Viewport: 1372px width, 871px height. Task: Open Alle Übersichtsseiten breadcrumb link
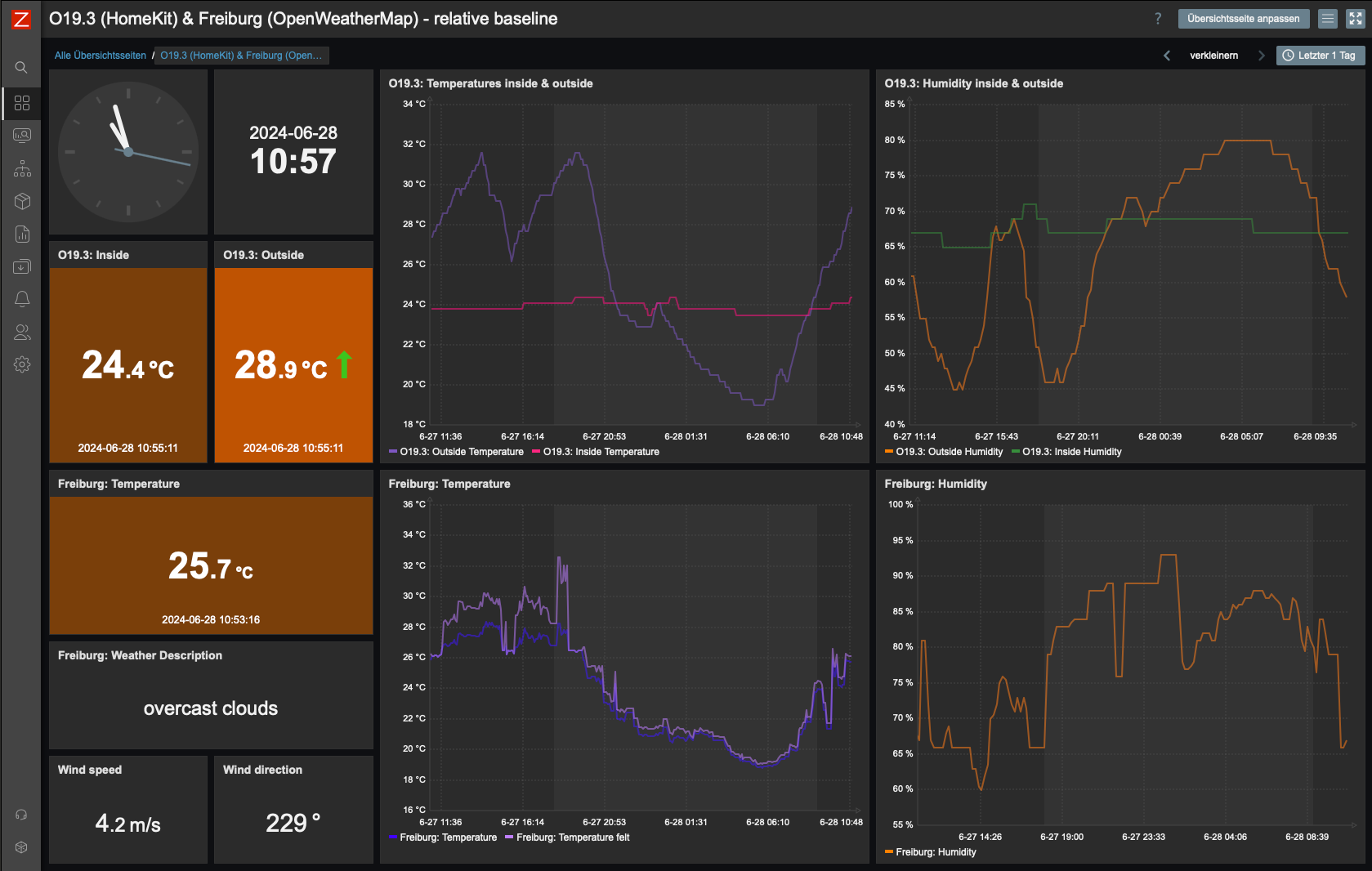coord(101,56)
